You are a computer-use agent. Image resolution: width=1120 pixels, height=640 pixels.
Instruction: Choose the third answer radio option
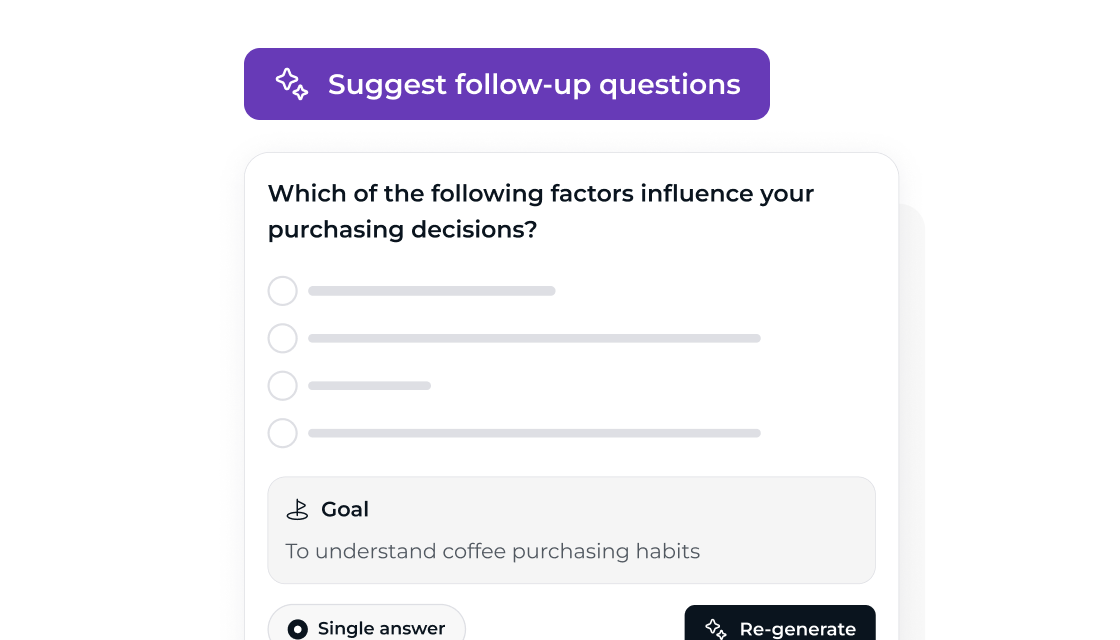pos(283,386)
